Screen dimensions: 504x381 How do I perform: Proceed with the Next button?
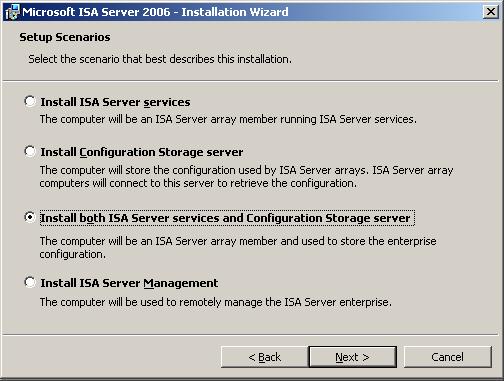pyautogui.click(x=353, y=357)
